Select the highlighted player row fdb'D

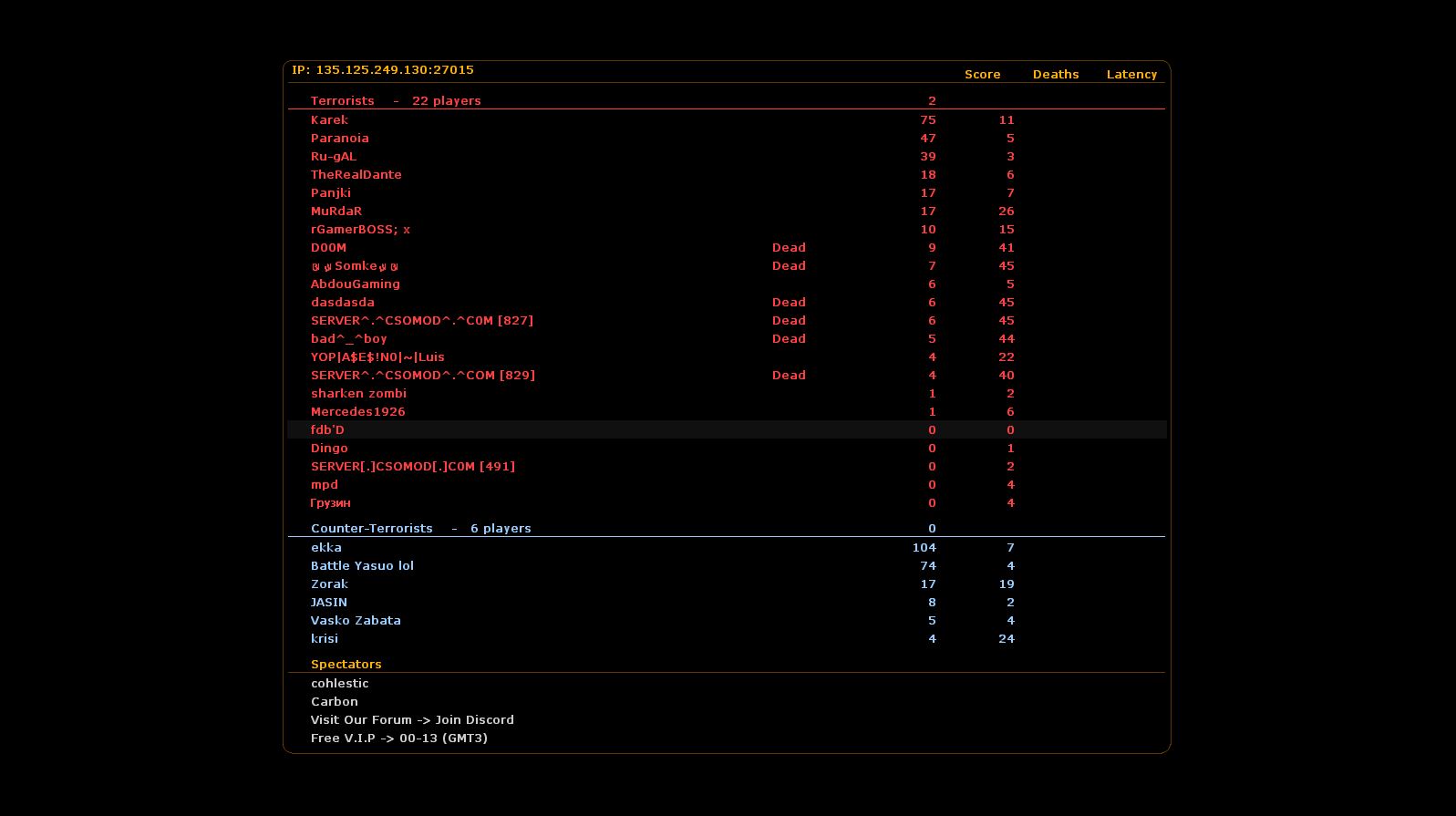pyautogui.click(x=327, y=430)
